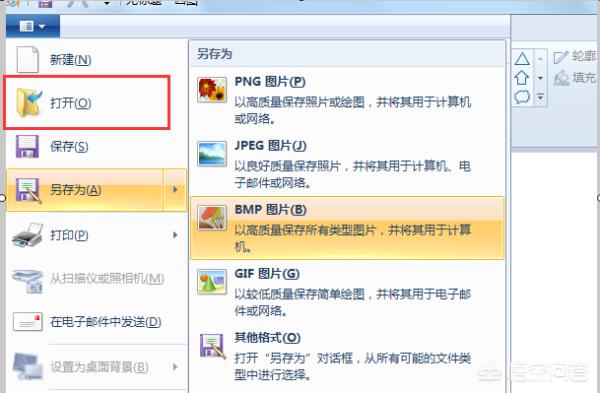Choose 另存为(A) menu entry text

click(75, 190)
